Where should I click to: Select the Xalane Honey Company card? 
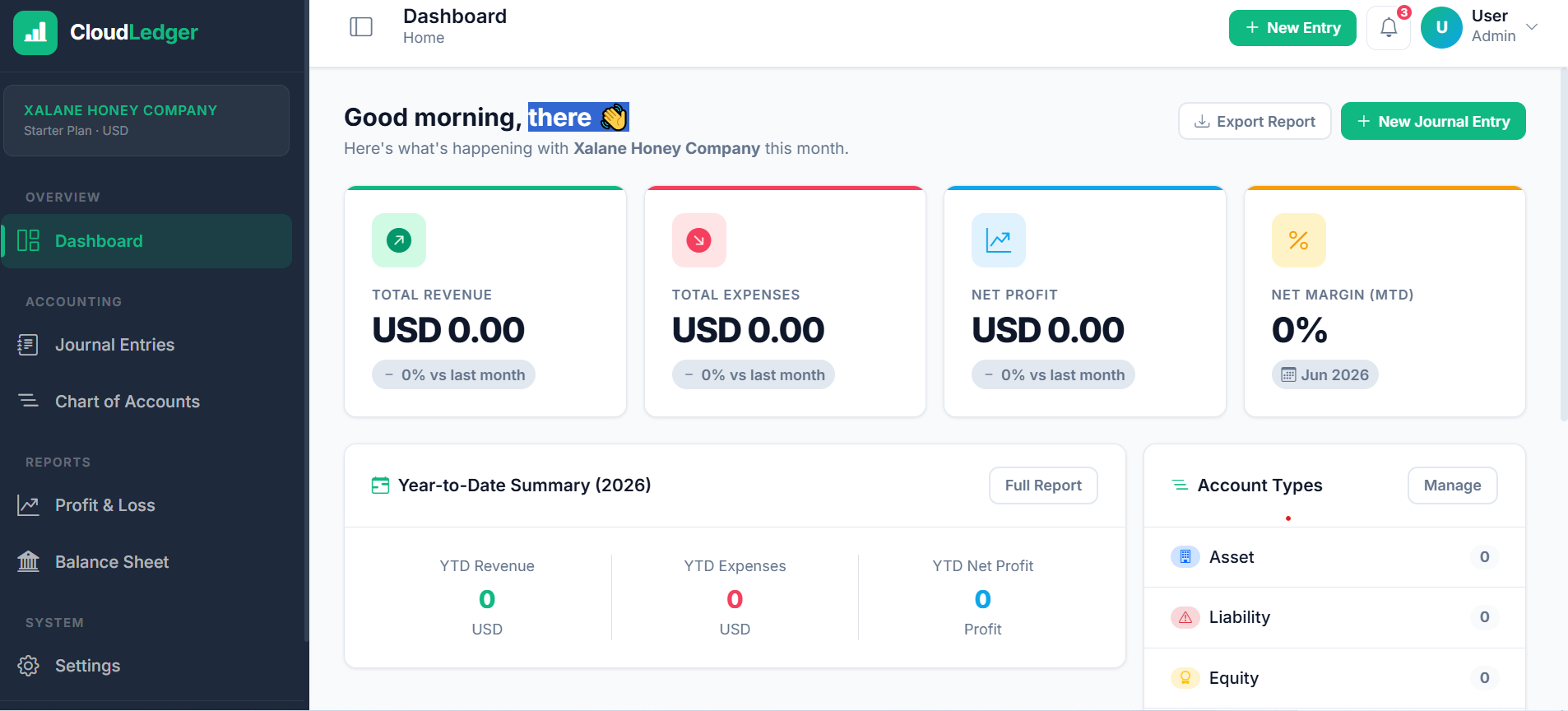coord(146,120)
